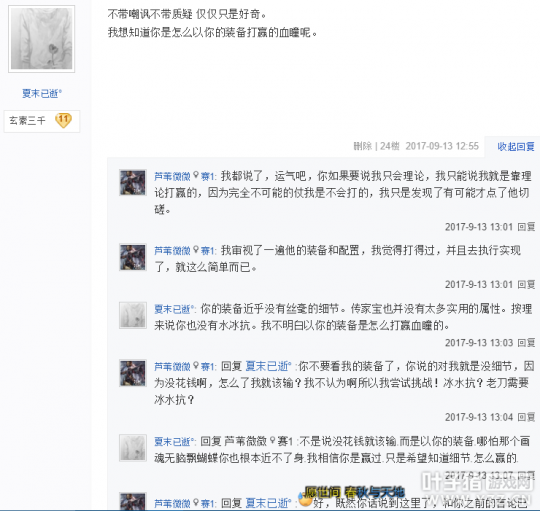Reply to the first 13:01 comment via 回复
This screenshot has height=511, width=540.
coord(526,227)
